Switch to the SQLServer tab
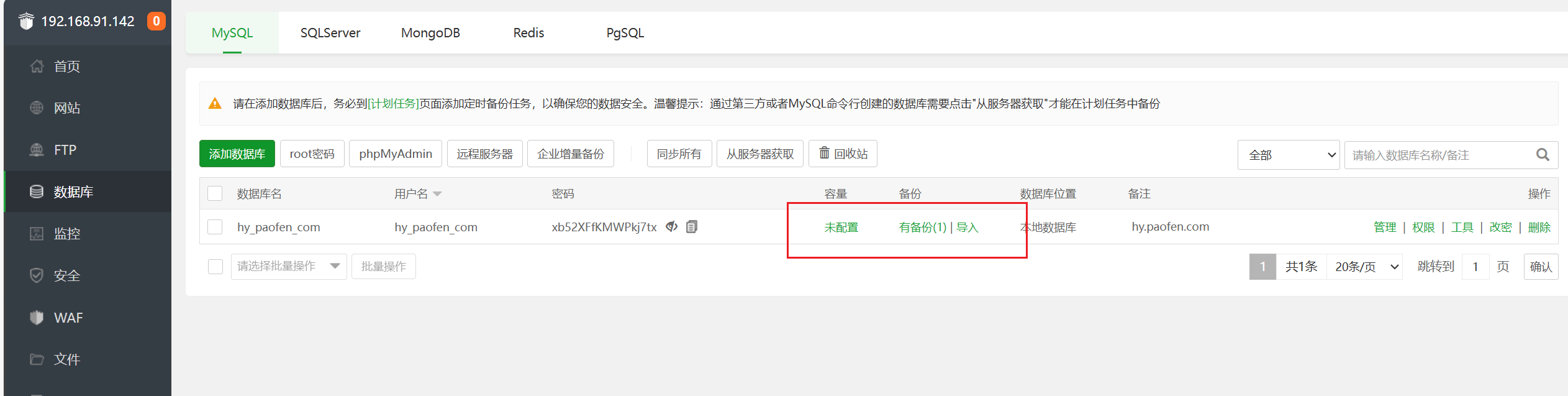 330,33
